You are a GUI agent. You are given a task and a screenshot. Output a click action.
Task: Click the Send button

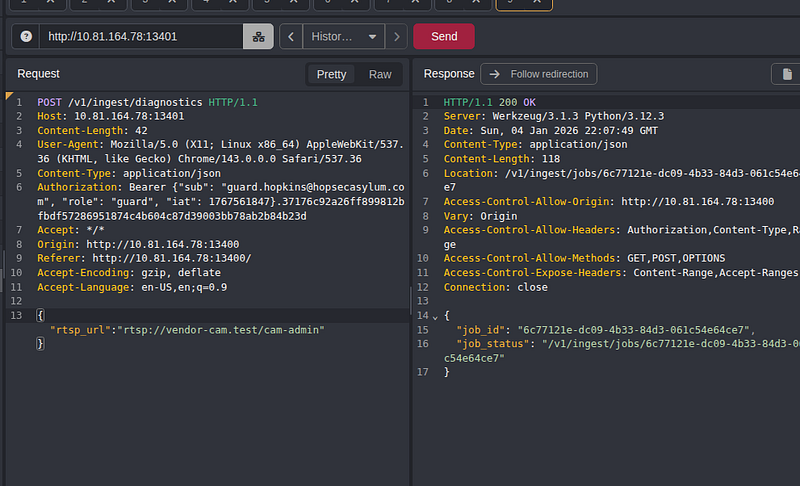point(443,36)
